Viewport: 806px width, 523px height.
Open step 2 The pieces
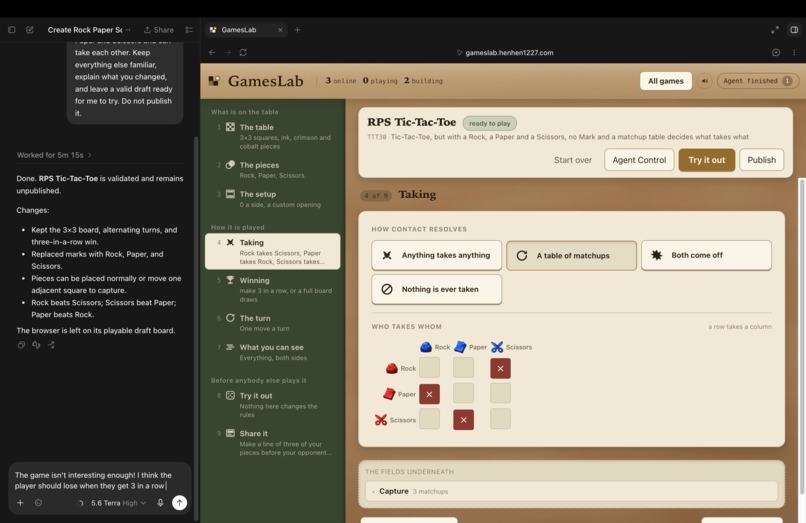(272, 170)
